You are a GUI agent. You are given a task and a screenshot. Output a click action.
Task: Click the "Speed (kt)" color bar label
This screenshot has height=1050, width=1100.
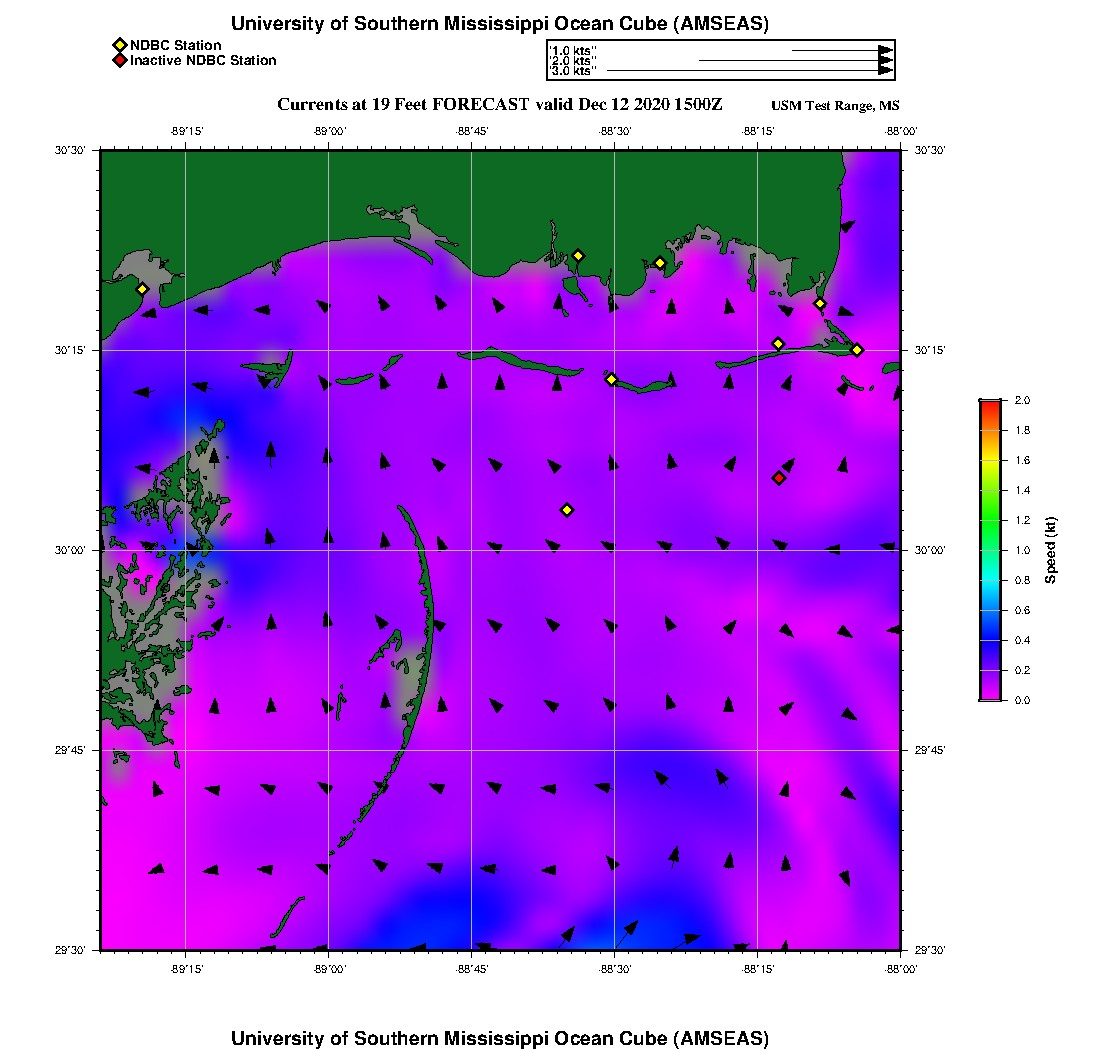click(1050, 550)
